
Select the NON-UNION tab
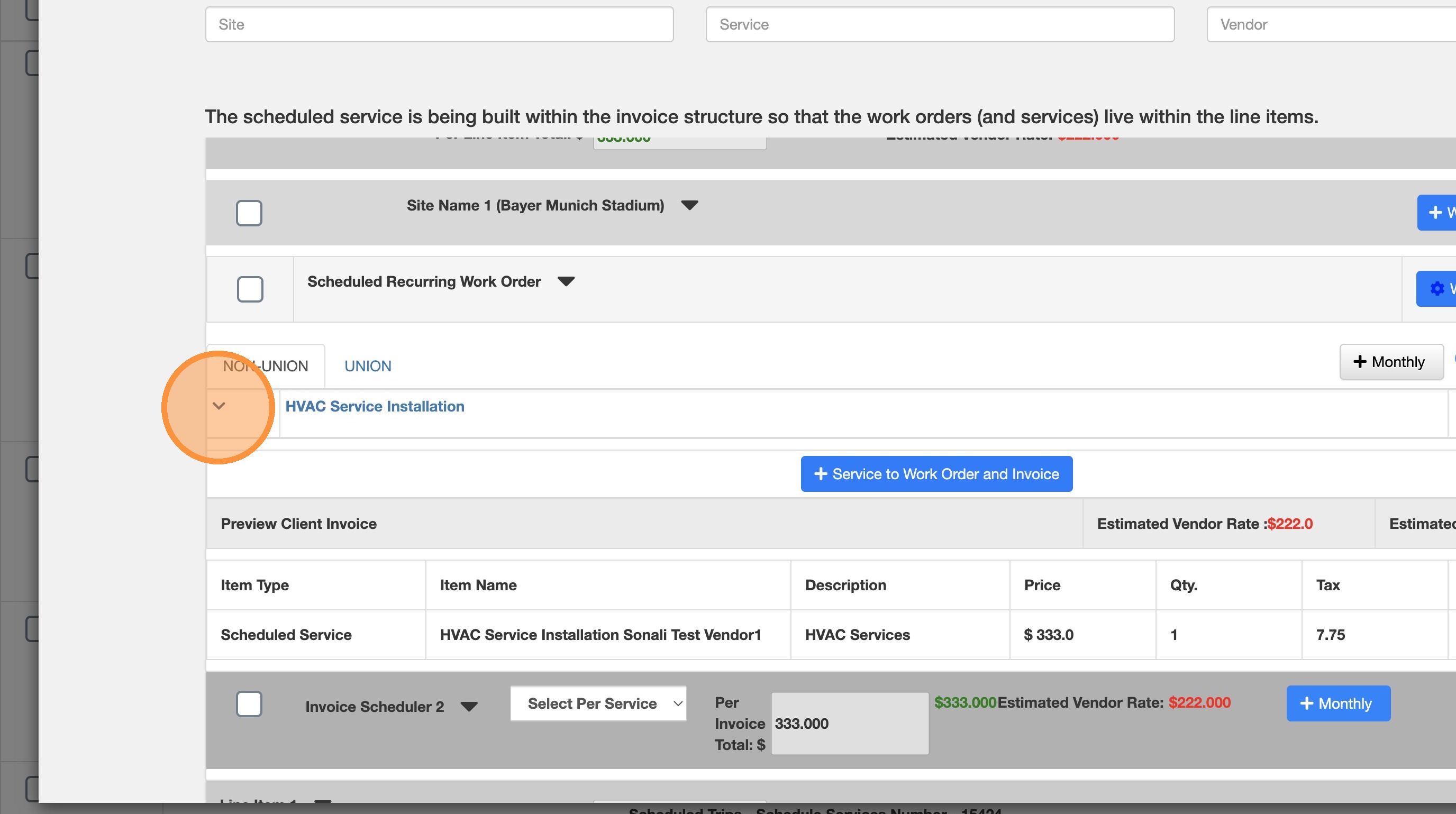coord(265,366)
